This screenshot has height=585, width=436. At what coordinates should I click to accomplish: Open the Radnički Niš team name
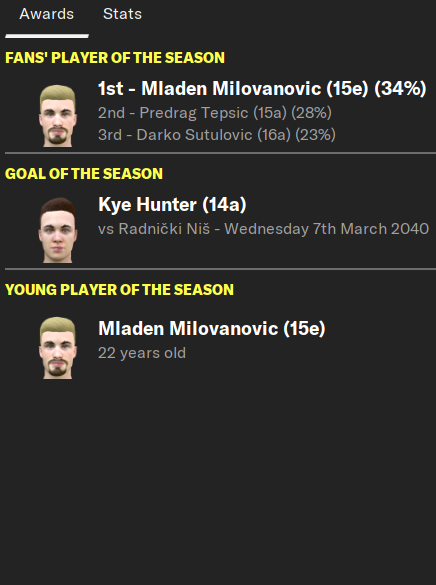click(164, 229)
